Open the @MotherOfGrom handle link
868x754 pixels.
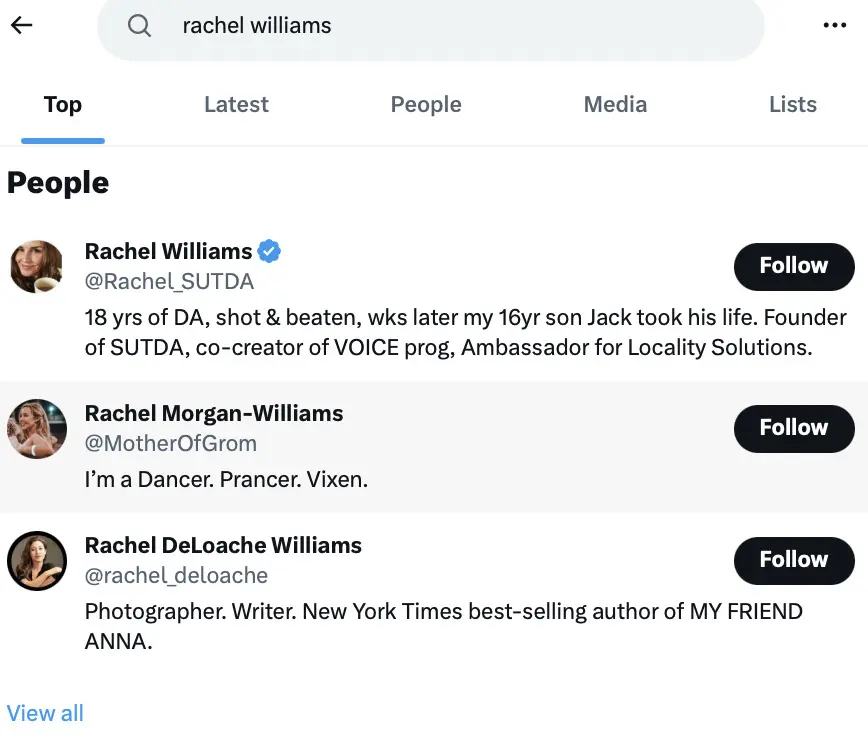point(170,444)
